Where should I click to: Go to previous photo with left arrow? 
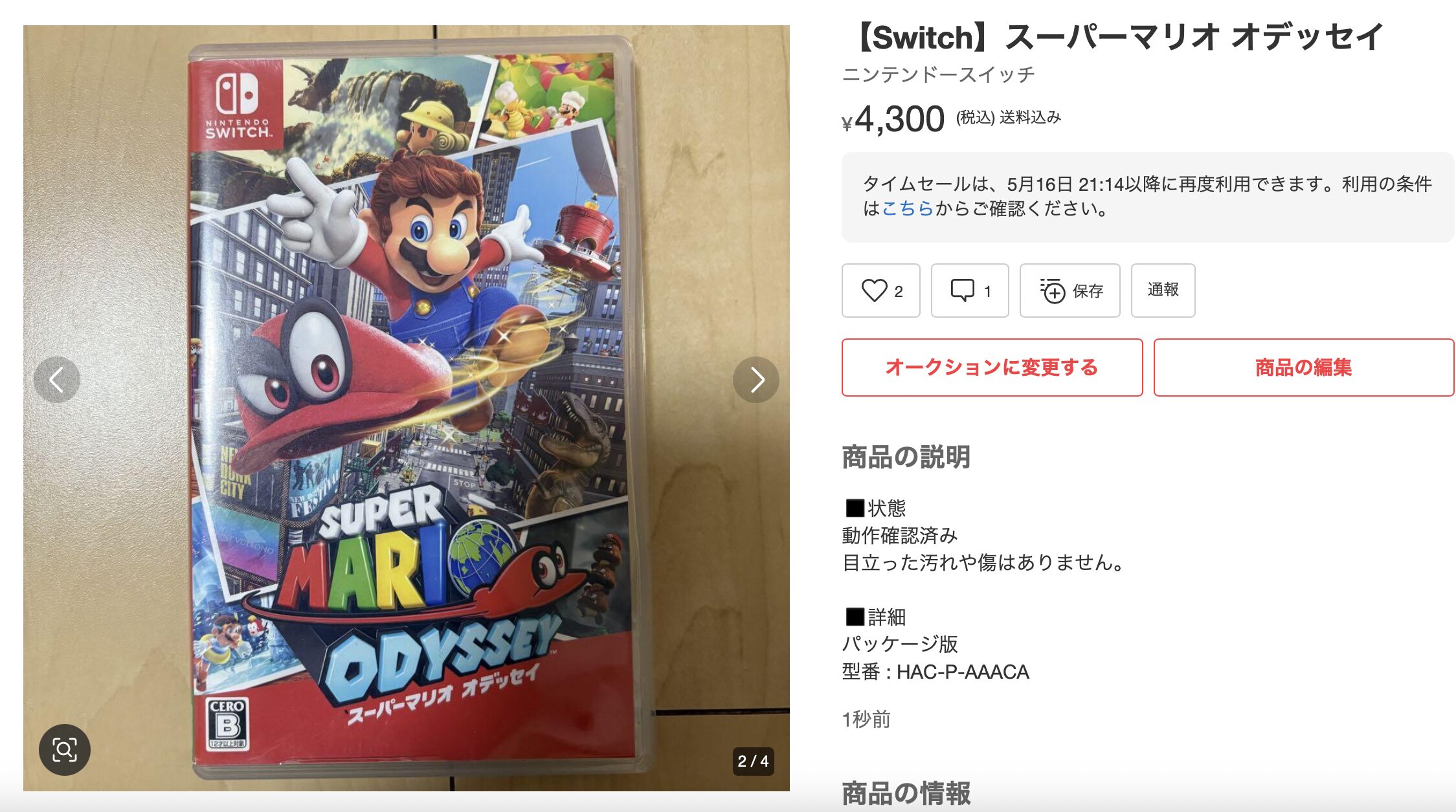click(57, 380)
